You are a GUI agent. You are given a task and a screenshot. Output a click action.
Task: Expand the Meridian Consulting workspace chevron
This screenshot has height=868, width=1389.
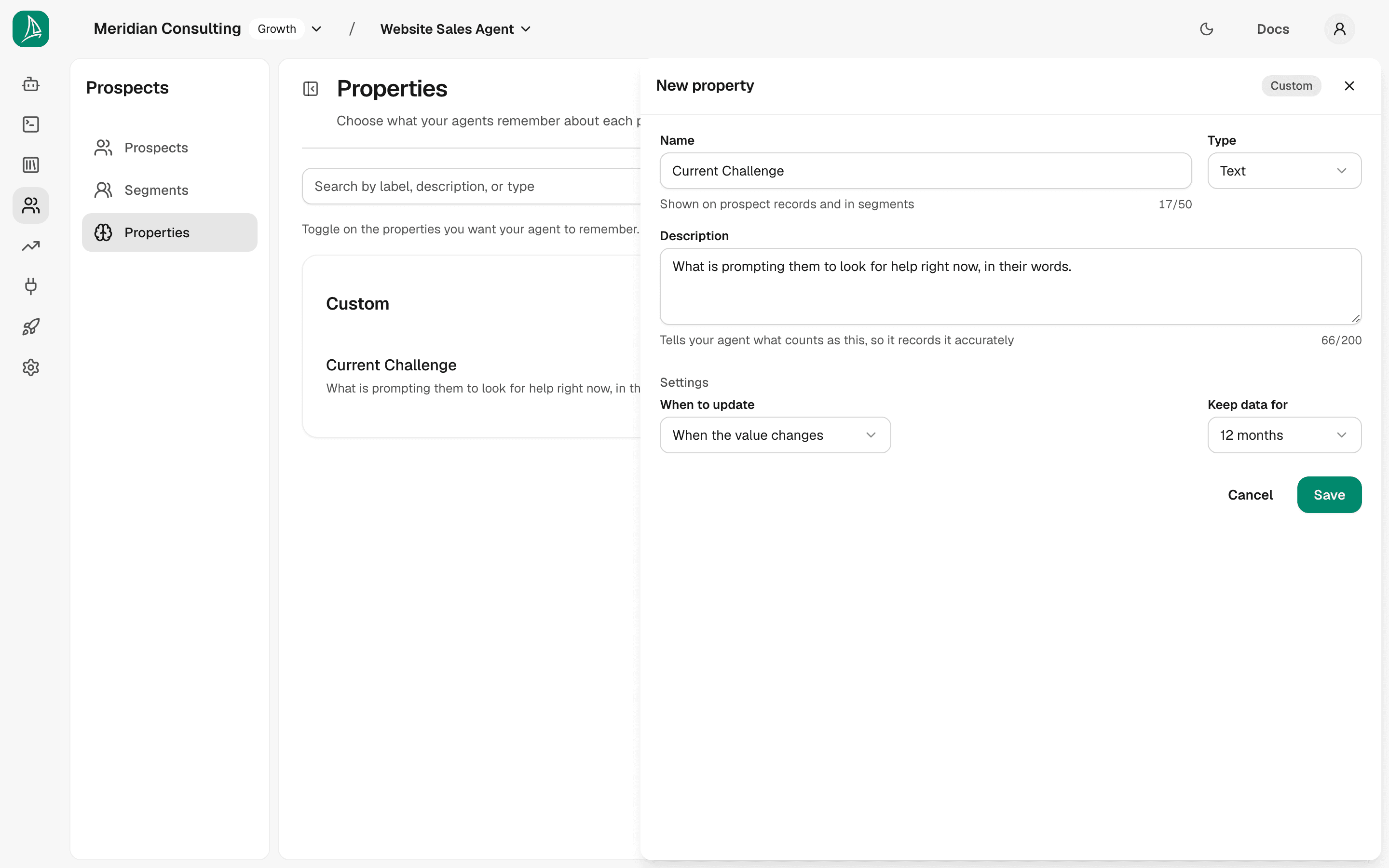point(316,29)
